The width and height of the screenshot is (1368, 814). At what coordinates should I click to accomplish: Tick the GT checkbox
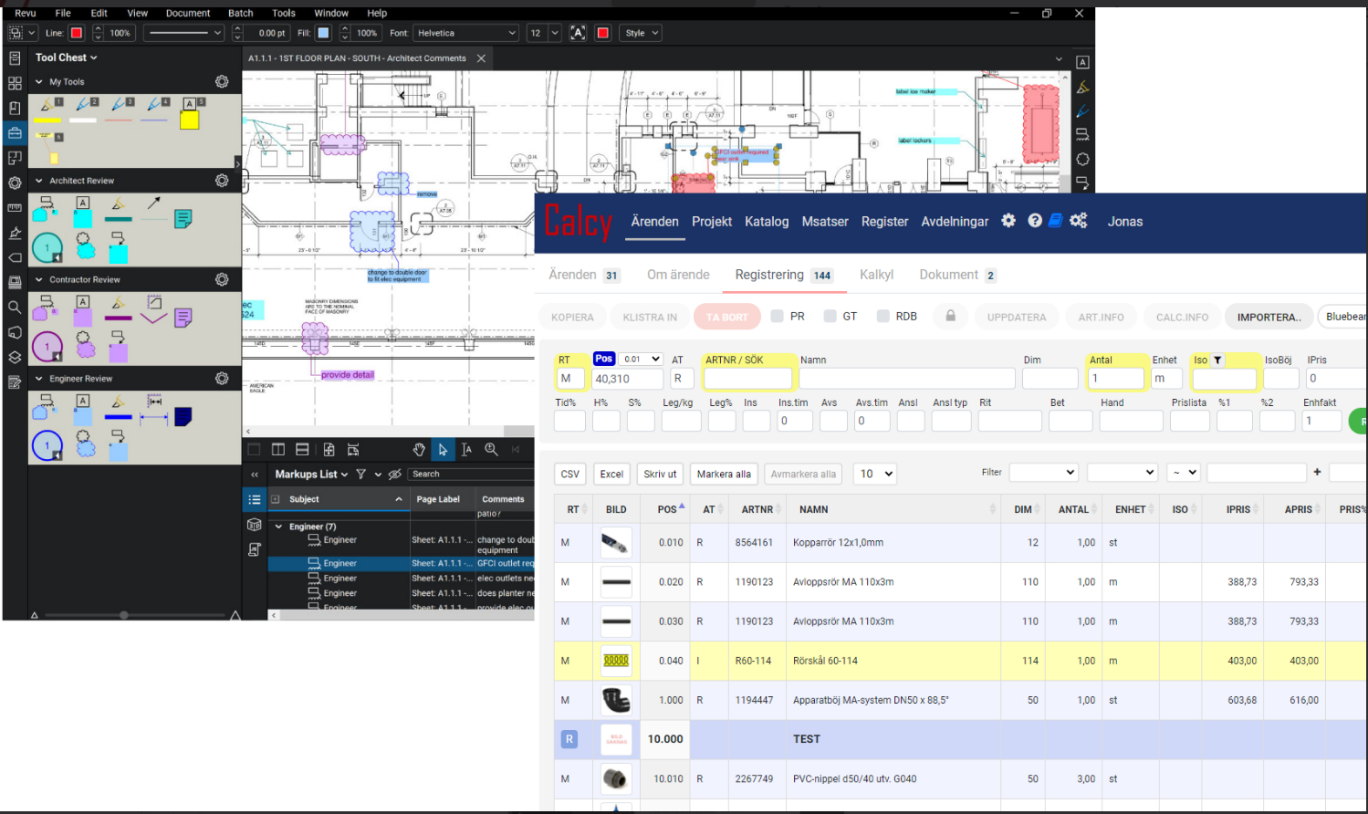[x=830, y=316]
